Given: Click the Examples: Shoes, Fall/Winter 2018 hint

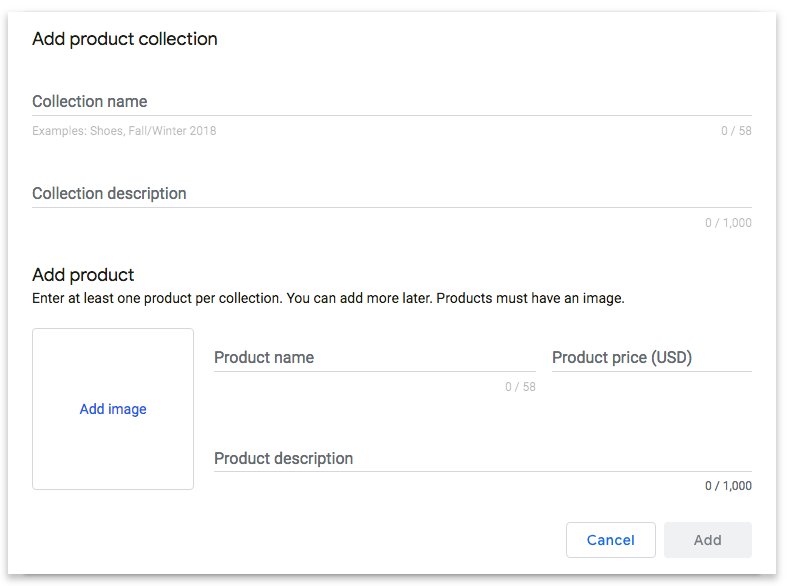Looking at the screenshot, I should (124, 131).
